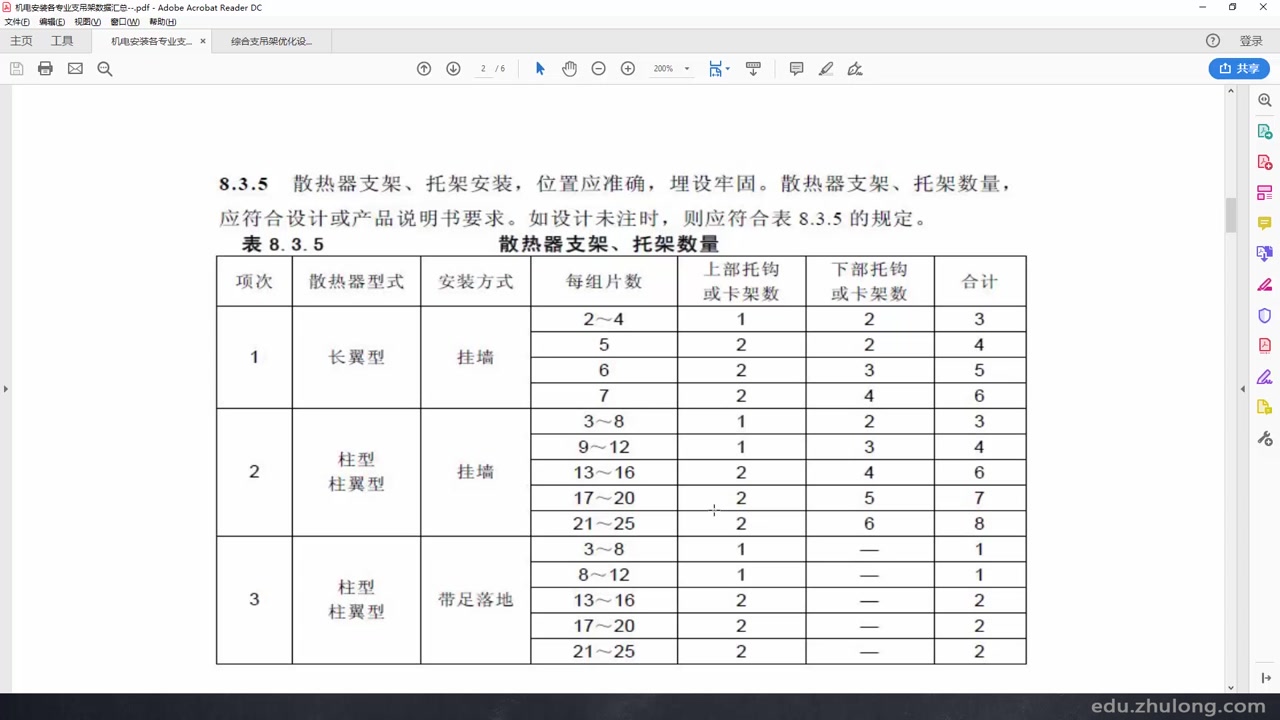1280x720 pixels.
Task: Click the scrollbar up arrow
Action: [x=1231, y=91]
